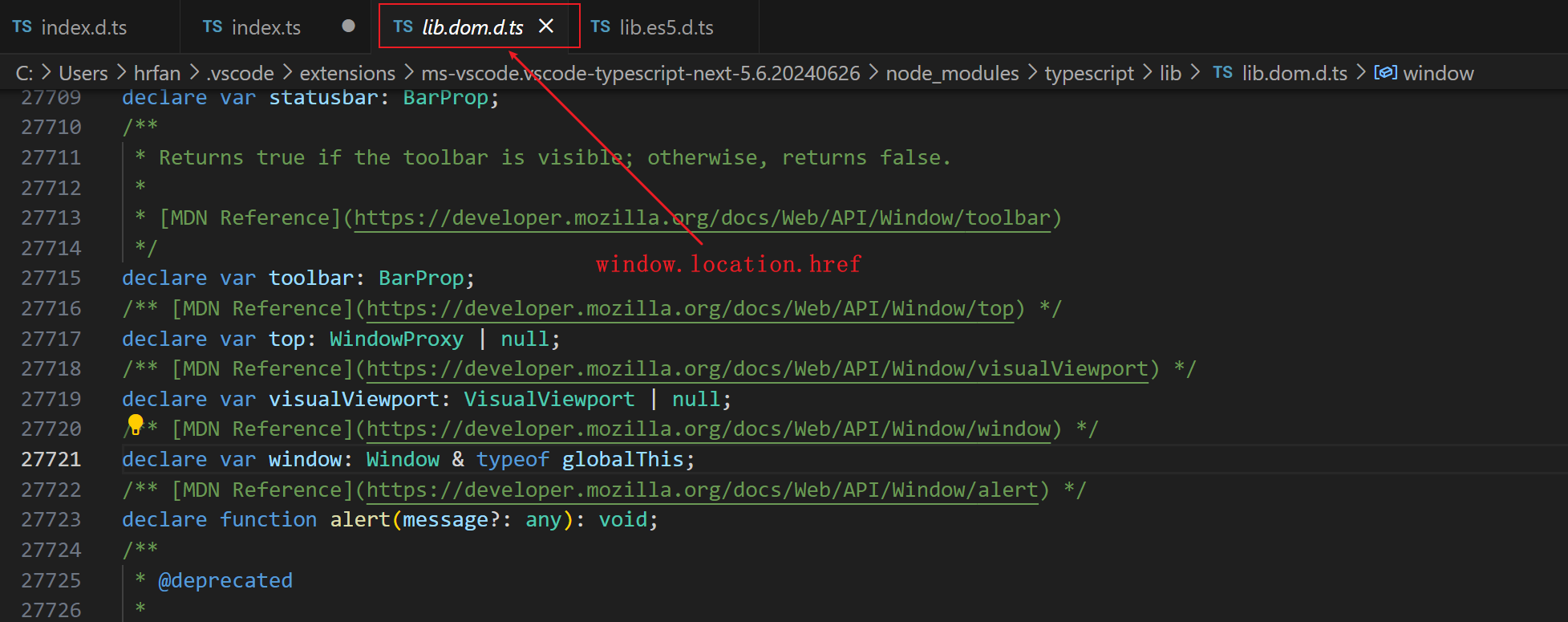
Task: Open the .vscode breadcrumb segment
Action: point(240,73)
